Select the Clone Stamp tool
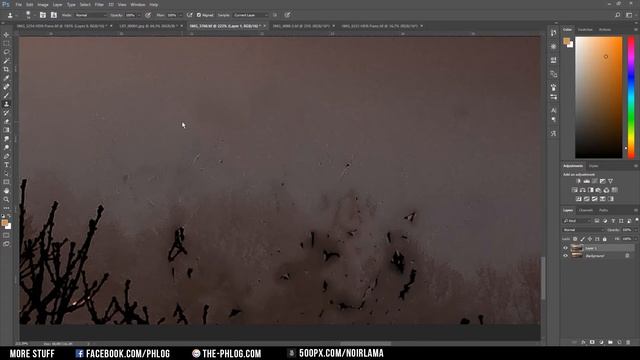The width and height of the screenshot is (640, 360). [6, 104]
